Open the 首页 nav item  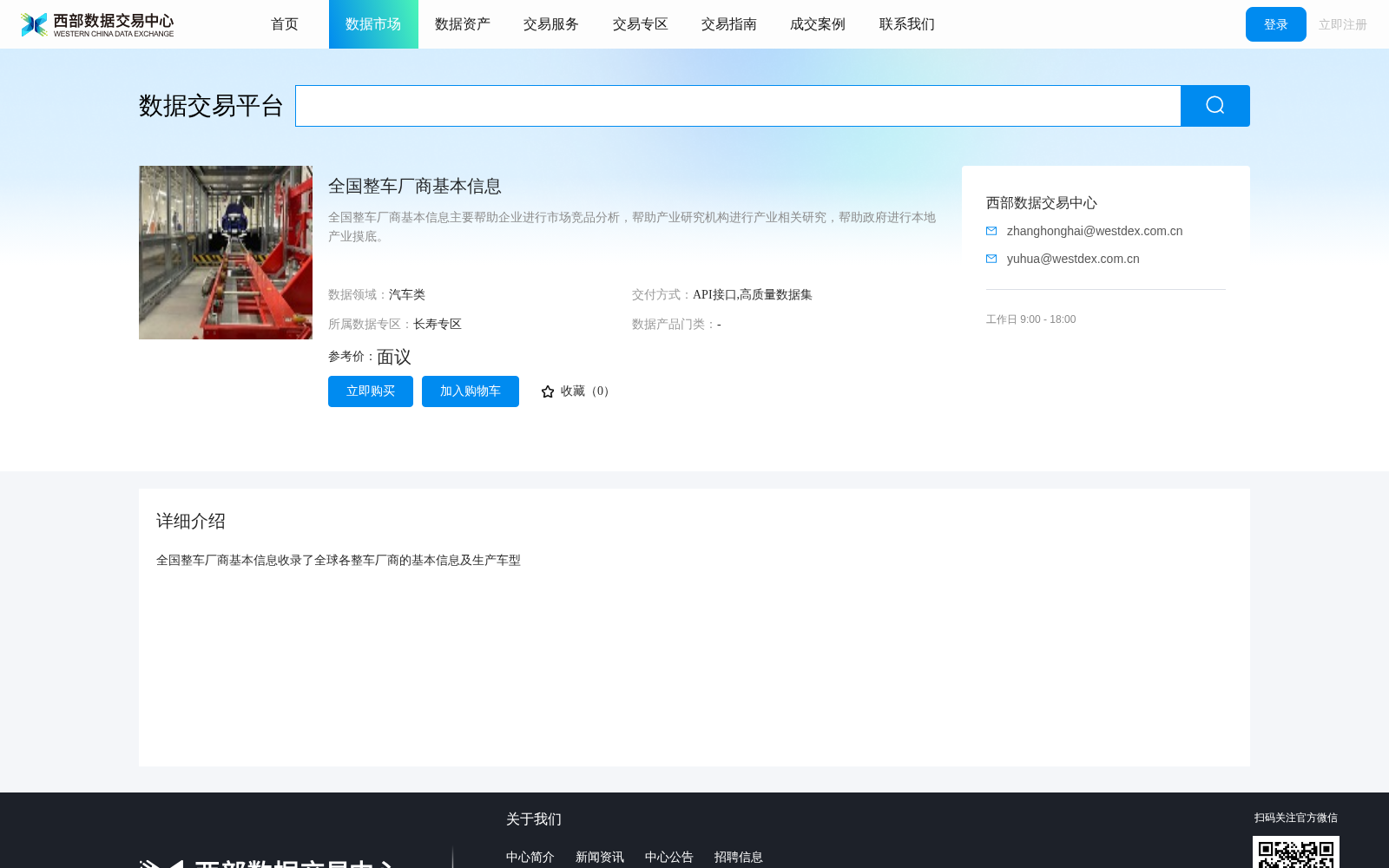click(x=285, y=24)
